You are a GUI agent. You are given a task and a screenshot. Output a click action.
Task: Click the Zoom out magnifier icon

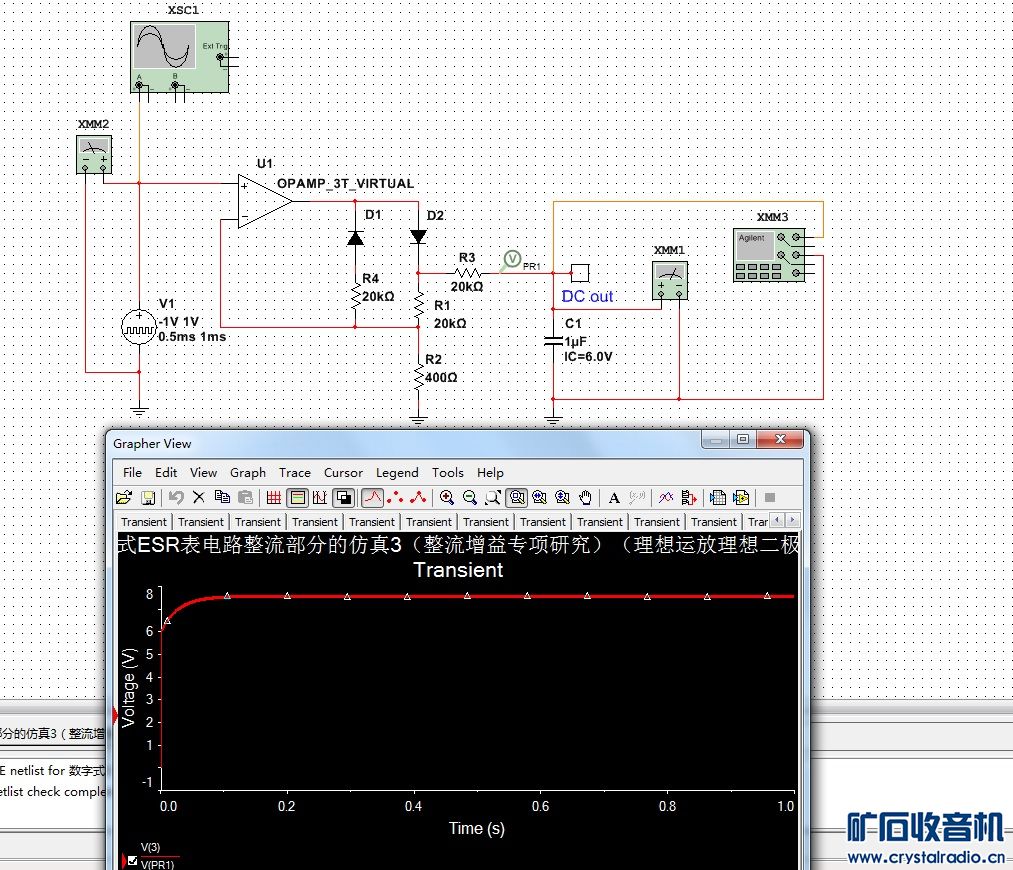pos(469,497)
